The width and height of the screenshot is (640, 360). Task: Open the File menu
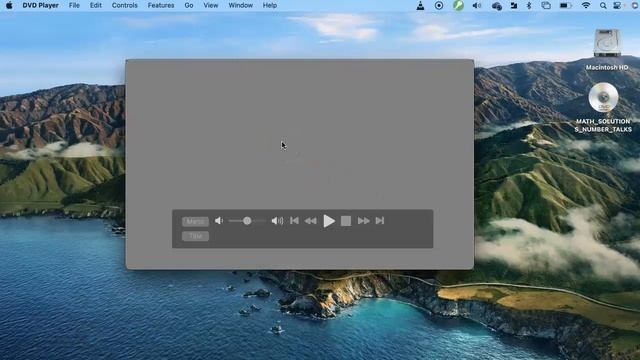point(74,5)
